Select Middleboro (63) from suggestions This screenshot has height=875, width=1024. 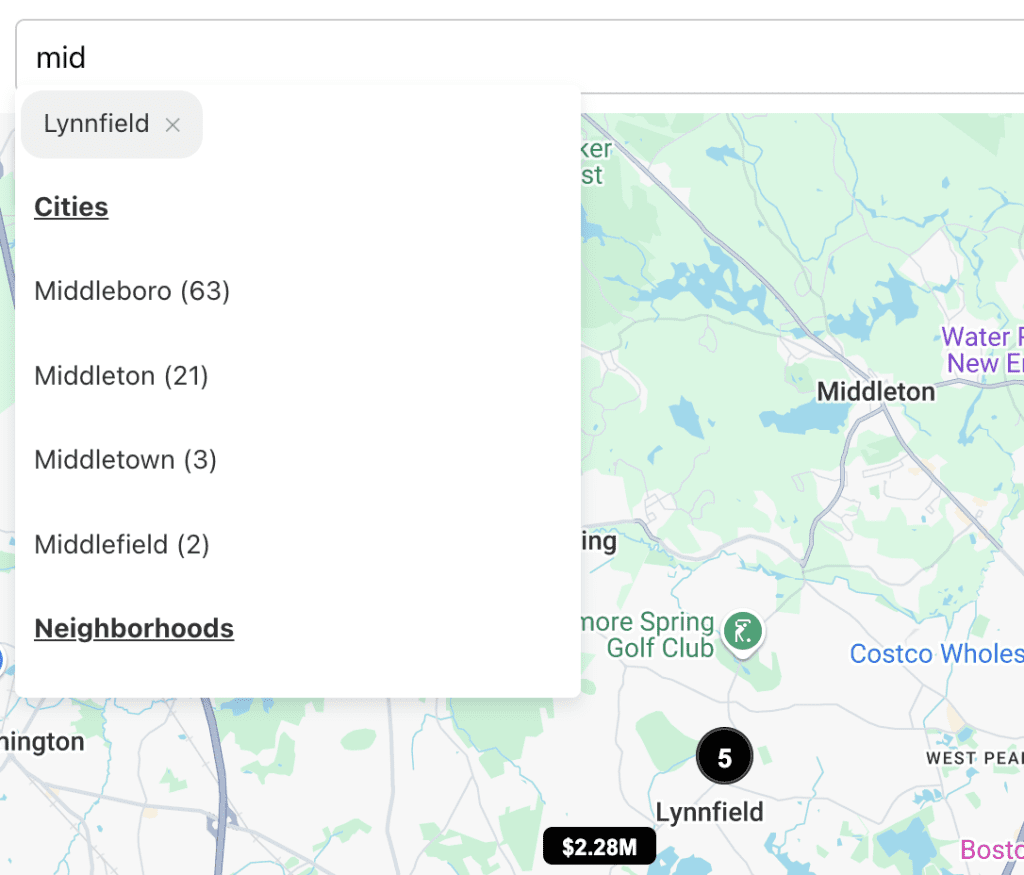coord(132,291)
